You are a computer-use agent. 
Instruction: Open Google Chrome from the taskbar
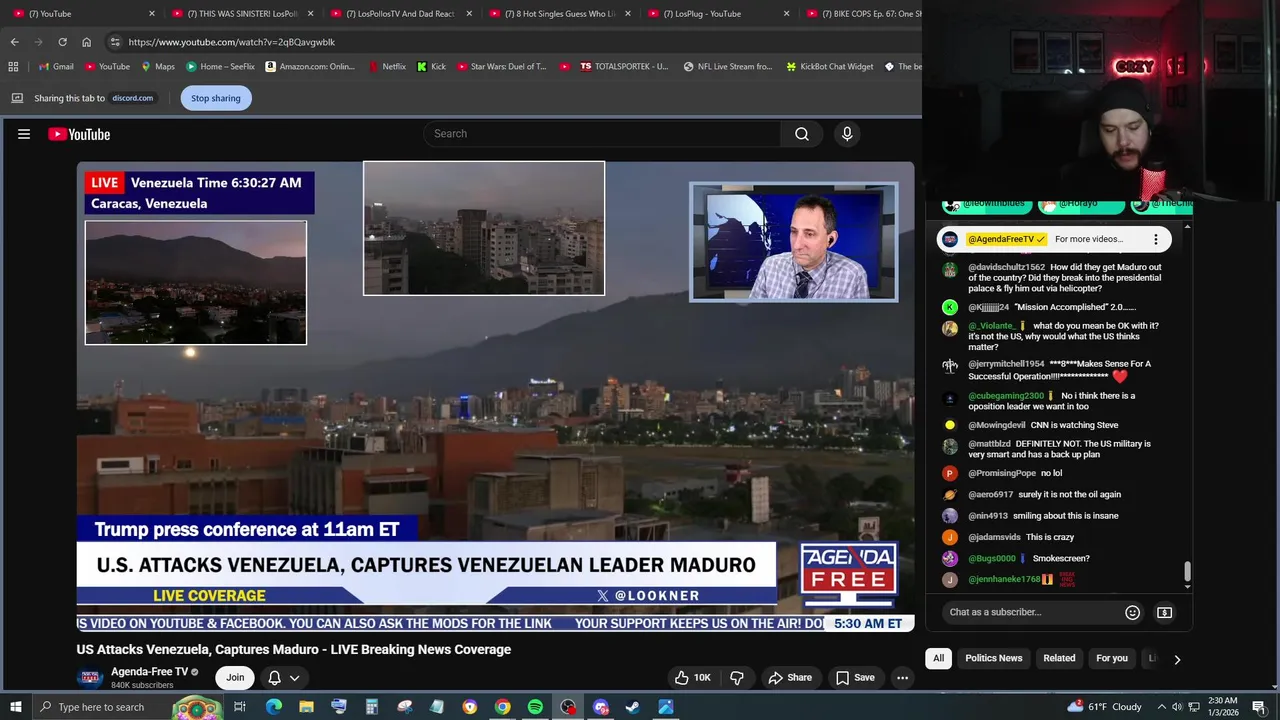[502, 707]
